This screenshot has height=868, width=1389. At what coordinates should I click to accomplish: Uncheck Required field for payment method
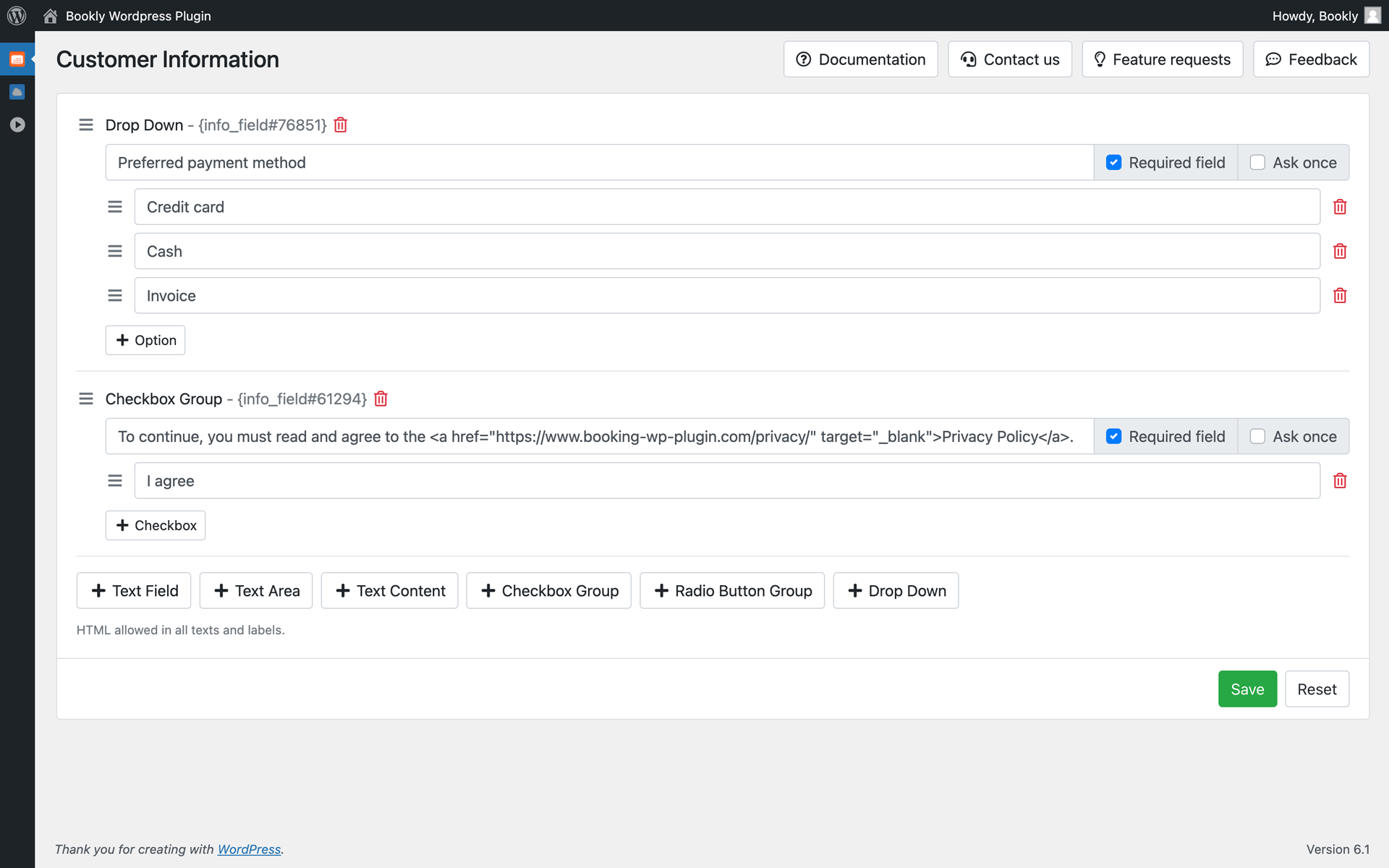click(x=1113, y=163)
